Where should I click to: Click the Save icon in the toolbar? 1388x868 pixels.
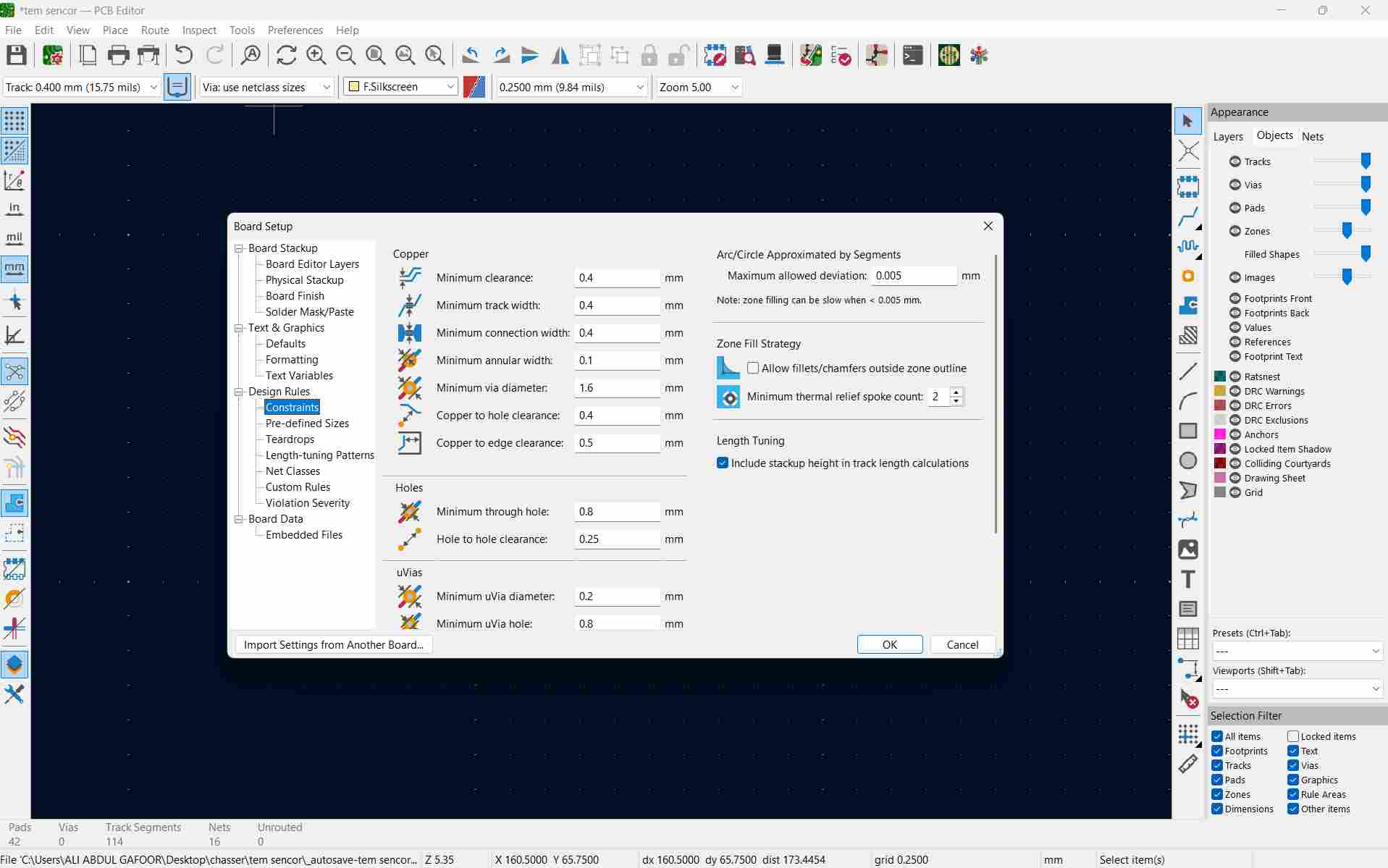point(16,55)
